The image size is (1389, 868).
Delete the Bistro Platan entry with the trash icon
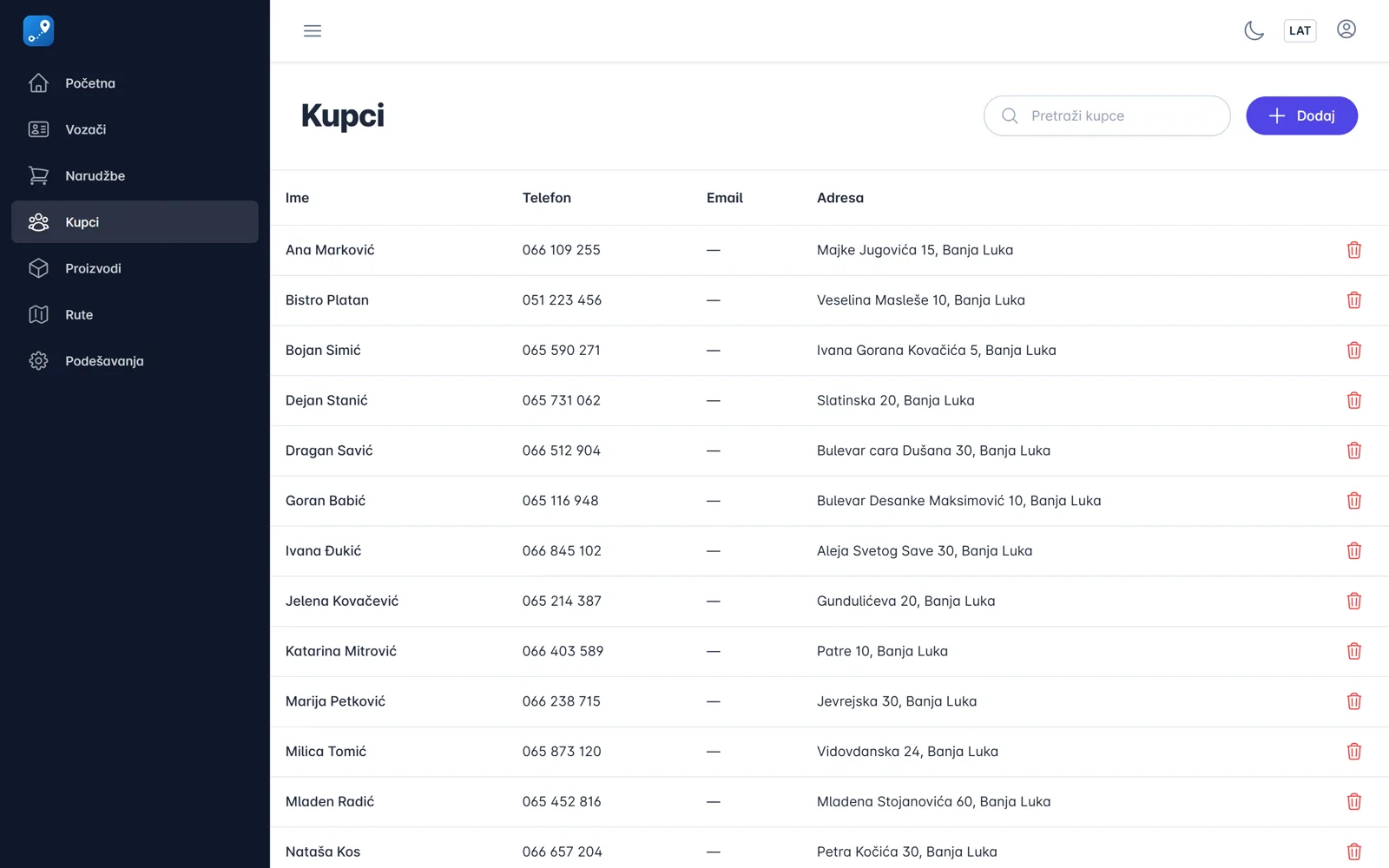coord(1353,300)
